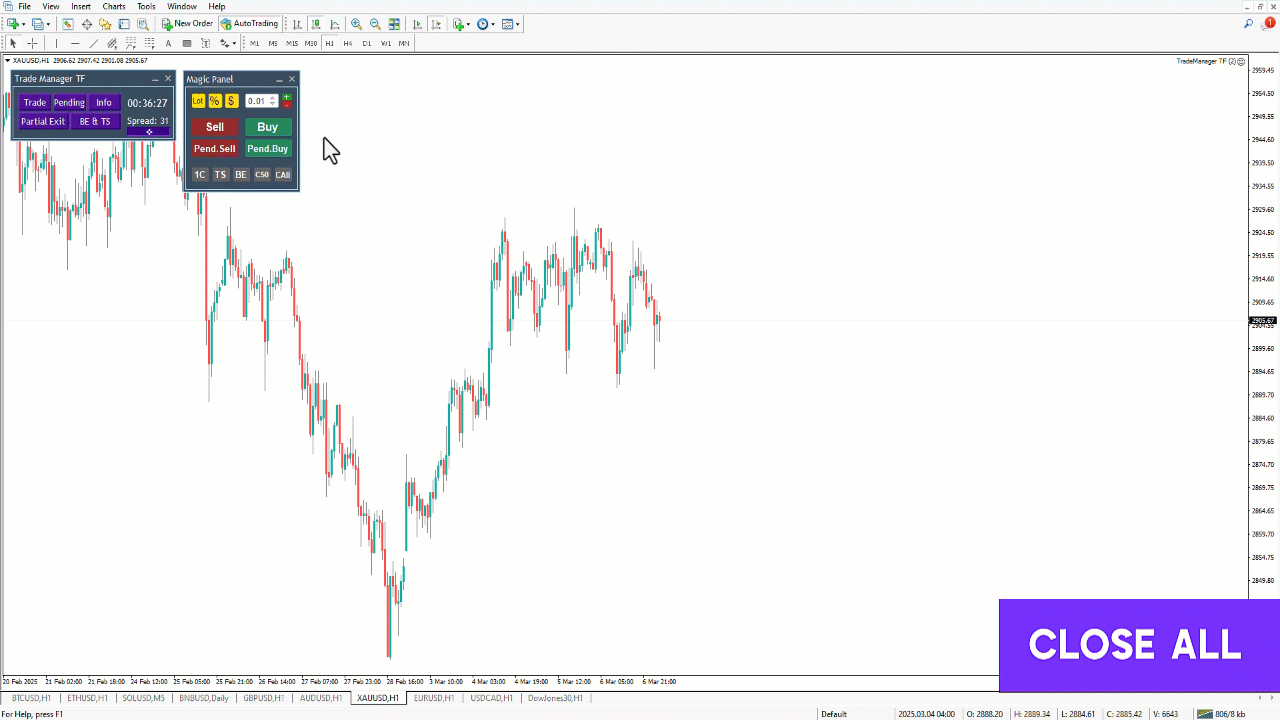Open the Charts menu
This screenshot has height=720, width=1280.
pos(113,6)
